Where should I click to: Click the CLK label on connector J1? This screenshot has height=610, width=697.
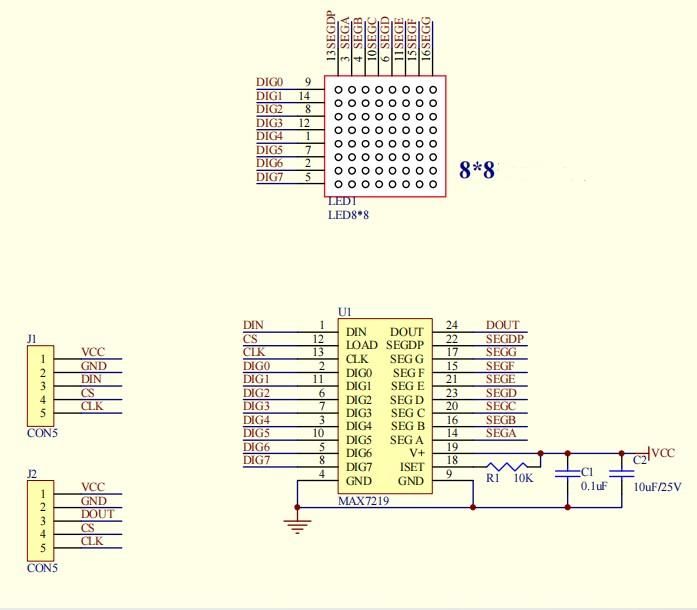(x=92, y=406)
